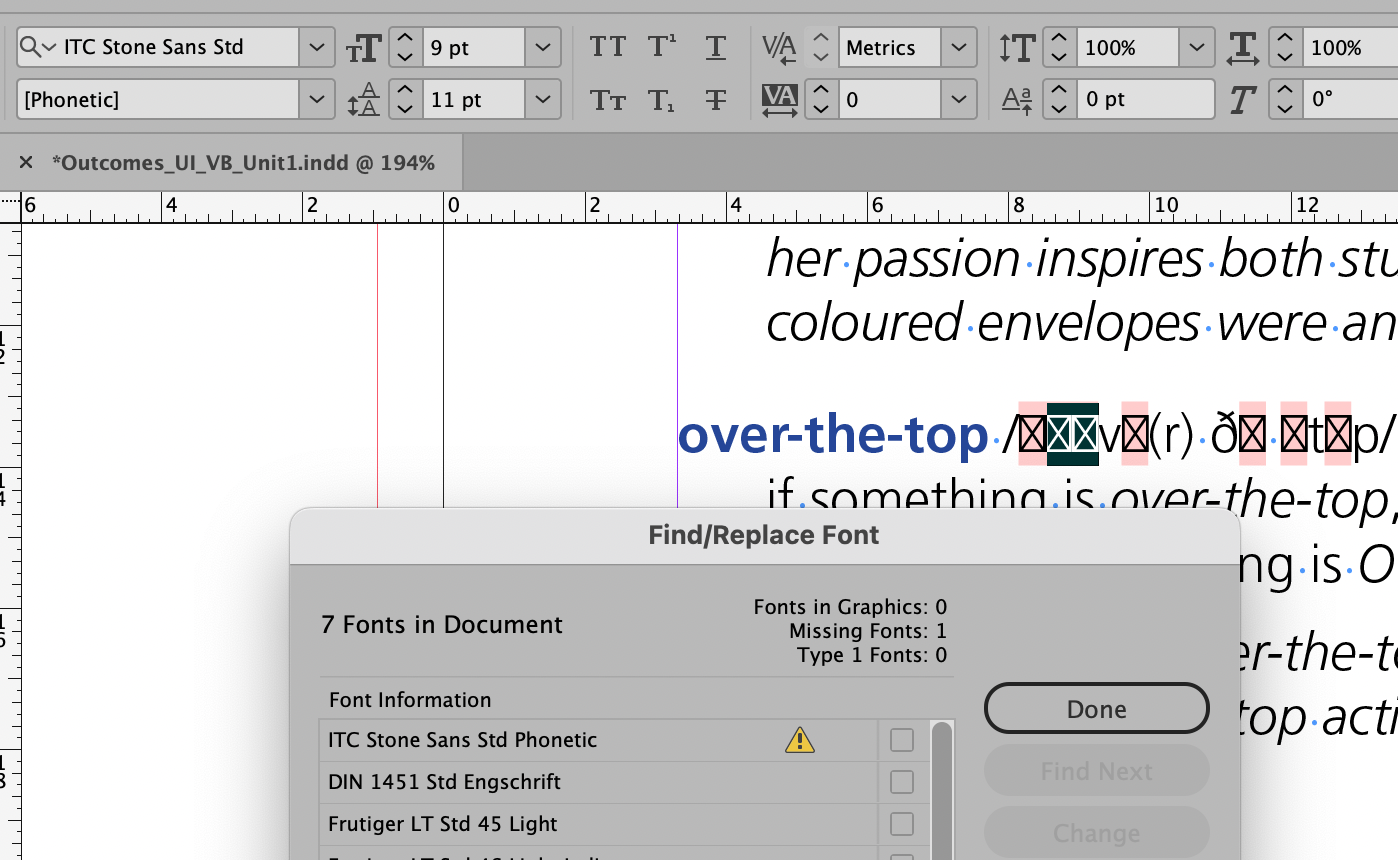Click the warning icon beside ITC Stone Sans Std Phonetic
1398x860 pixels.
point(799,740)
